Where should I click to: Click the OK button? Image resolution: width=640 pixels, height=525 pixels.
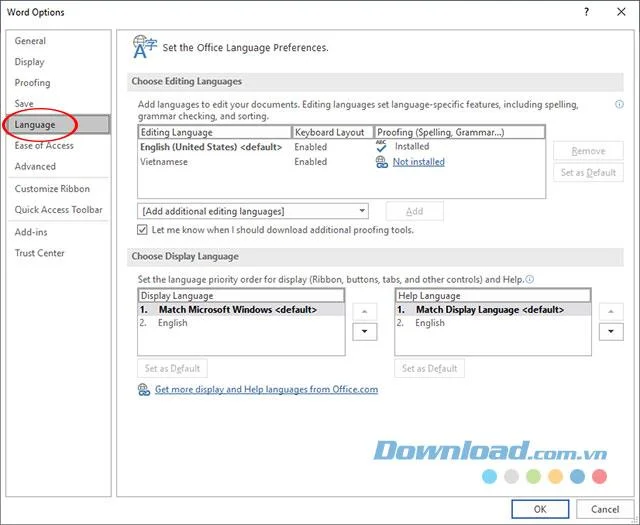click(x=540, y=509)
